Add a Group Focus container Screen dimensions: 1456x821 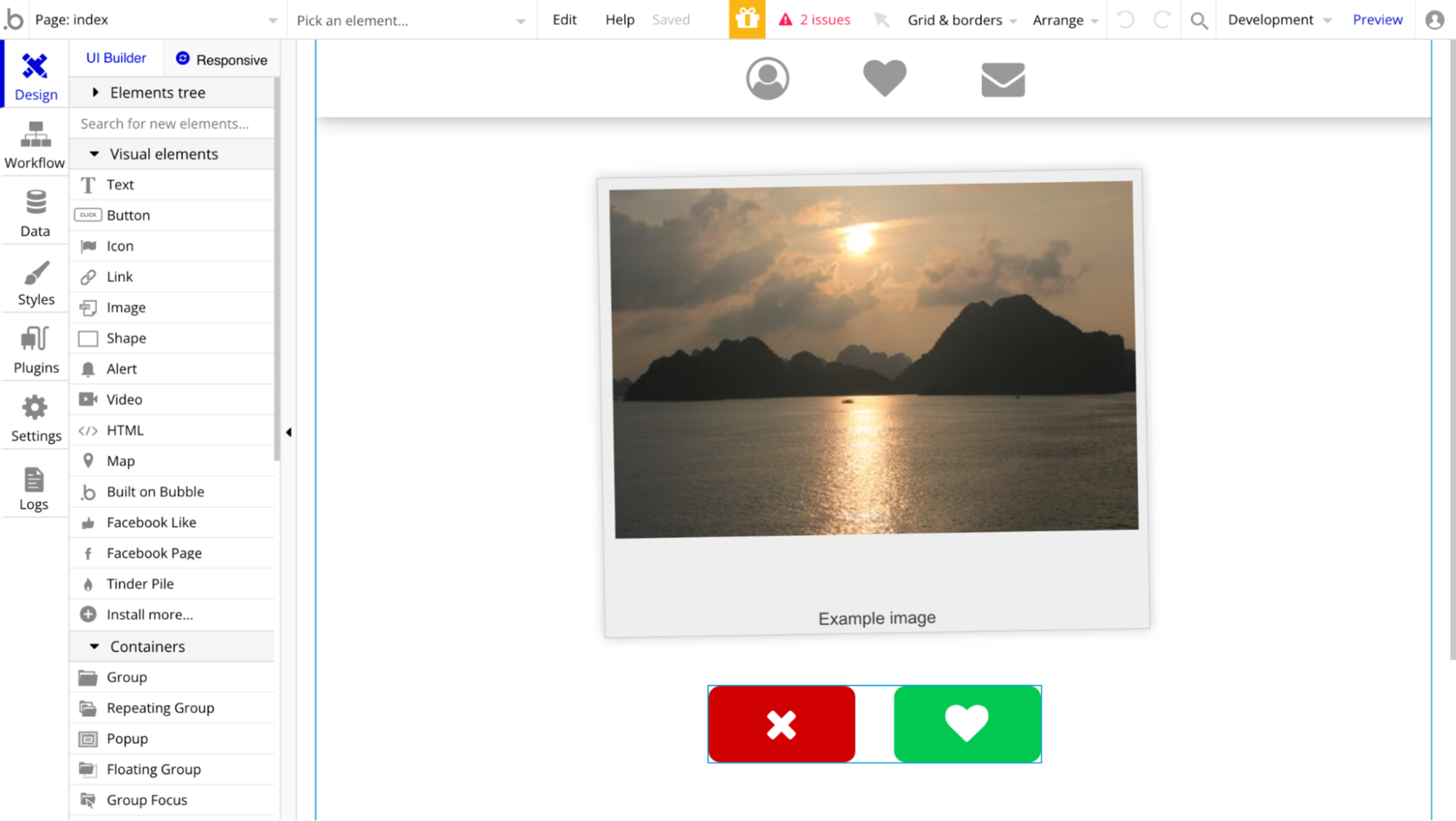pos(172,801)
